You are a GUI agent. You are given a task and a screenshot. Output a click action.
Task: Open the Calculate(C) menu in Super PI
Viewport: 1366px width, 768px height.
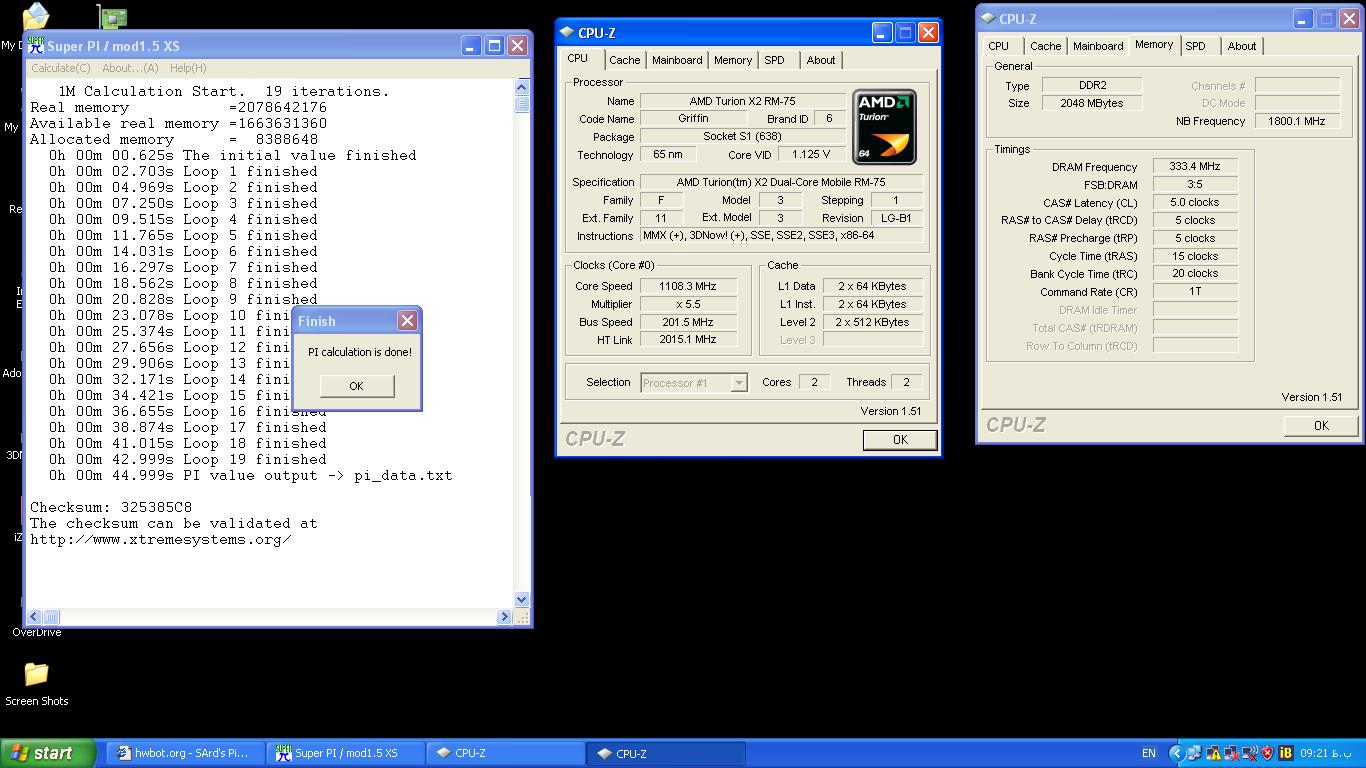coord(61,68)
